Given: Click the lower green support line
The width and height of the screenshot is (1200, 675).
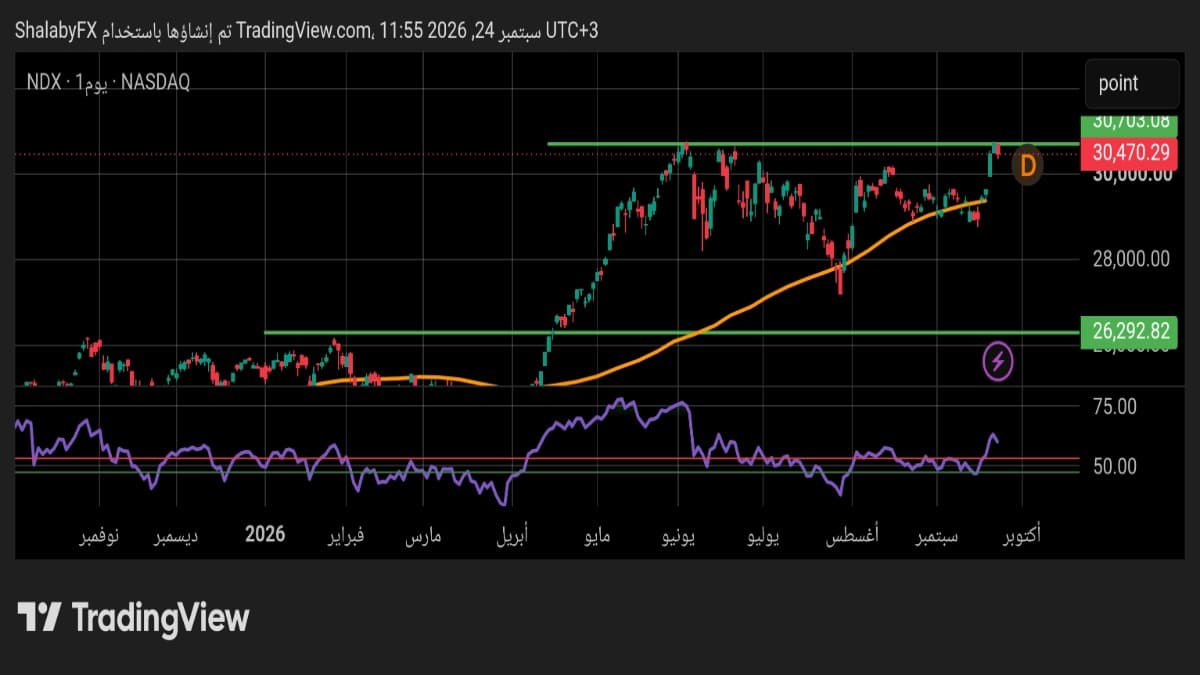Looking at the screenshot, I should click(x=670, y=332).
